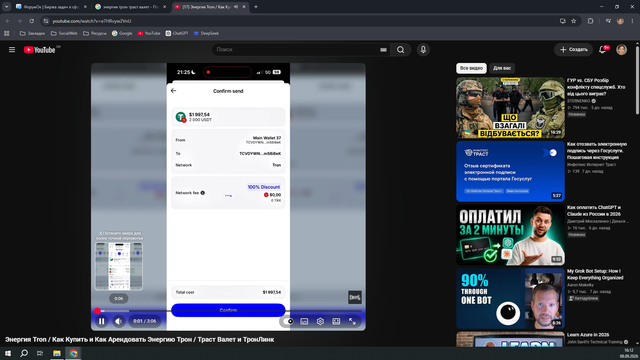This screenshot has width=640, height=360.
Task: Go back in browser history
Action: tap(8, 21)
